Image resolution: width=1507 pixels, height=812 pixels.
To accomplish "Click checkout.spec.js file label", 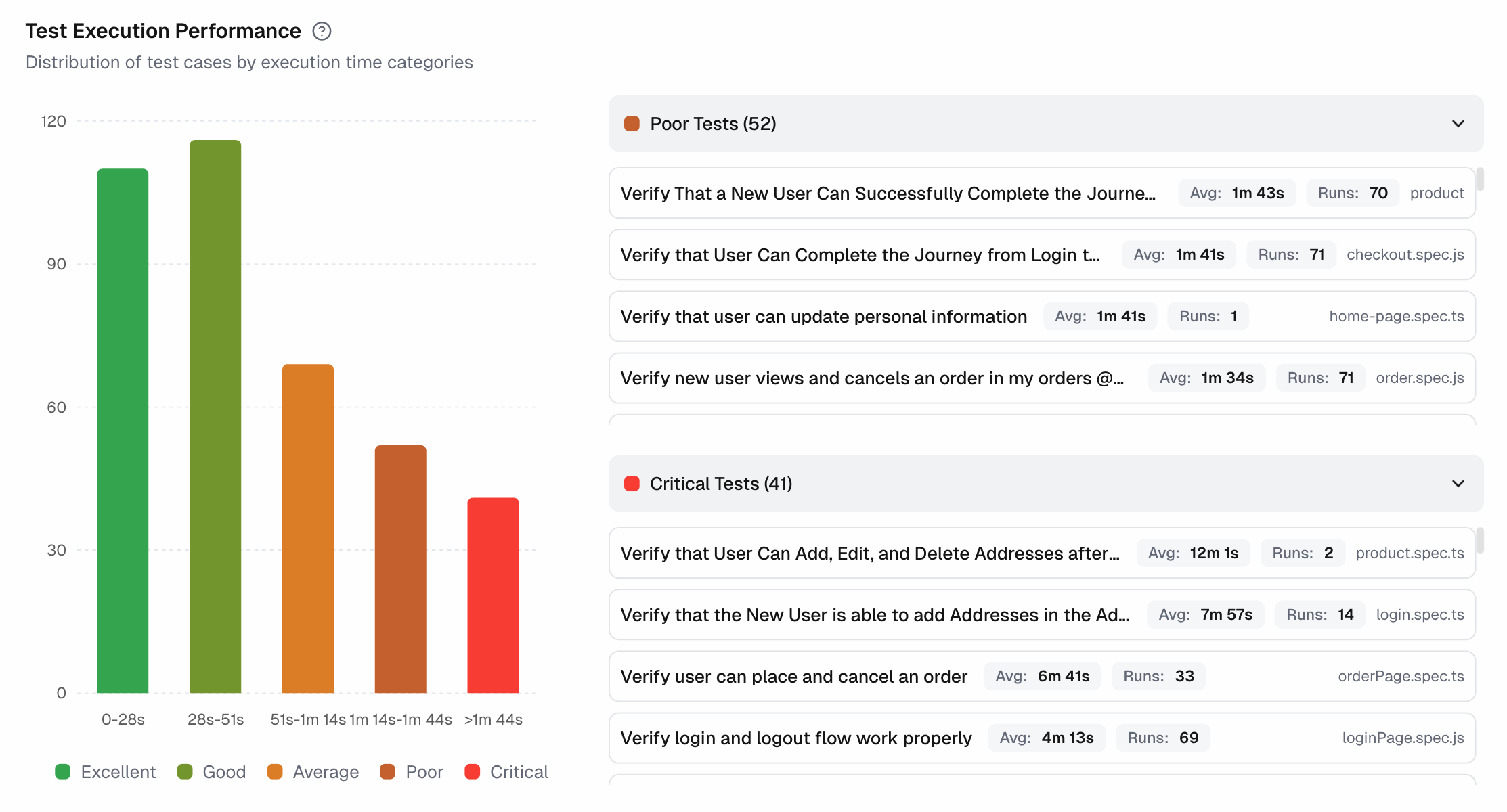I will pyautogui.click(x=1405, y=255).
